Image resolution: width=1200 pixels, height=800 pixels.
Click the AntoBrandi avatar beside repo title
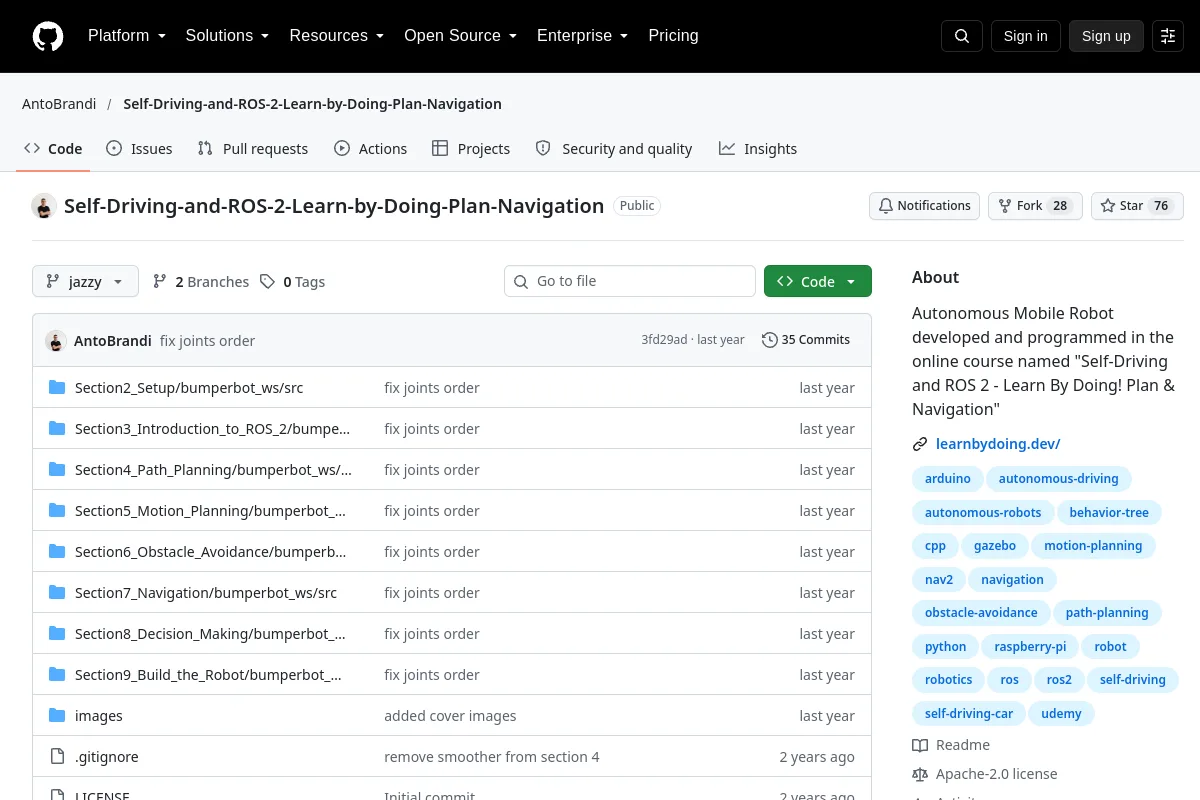(44, 206)
